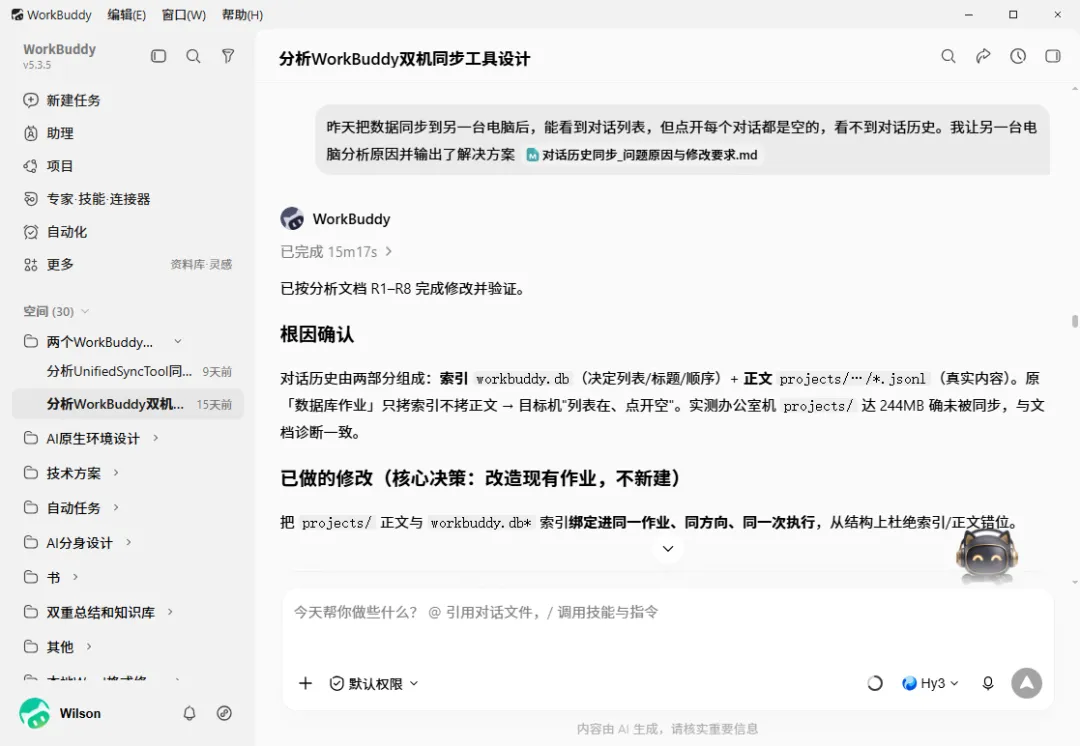This screenshot has width=1080, height=746.
Task: Expand the AI分身设计 folder
Action: coord(129,542)
